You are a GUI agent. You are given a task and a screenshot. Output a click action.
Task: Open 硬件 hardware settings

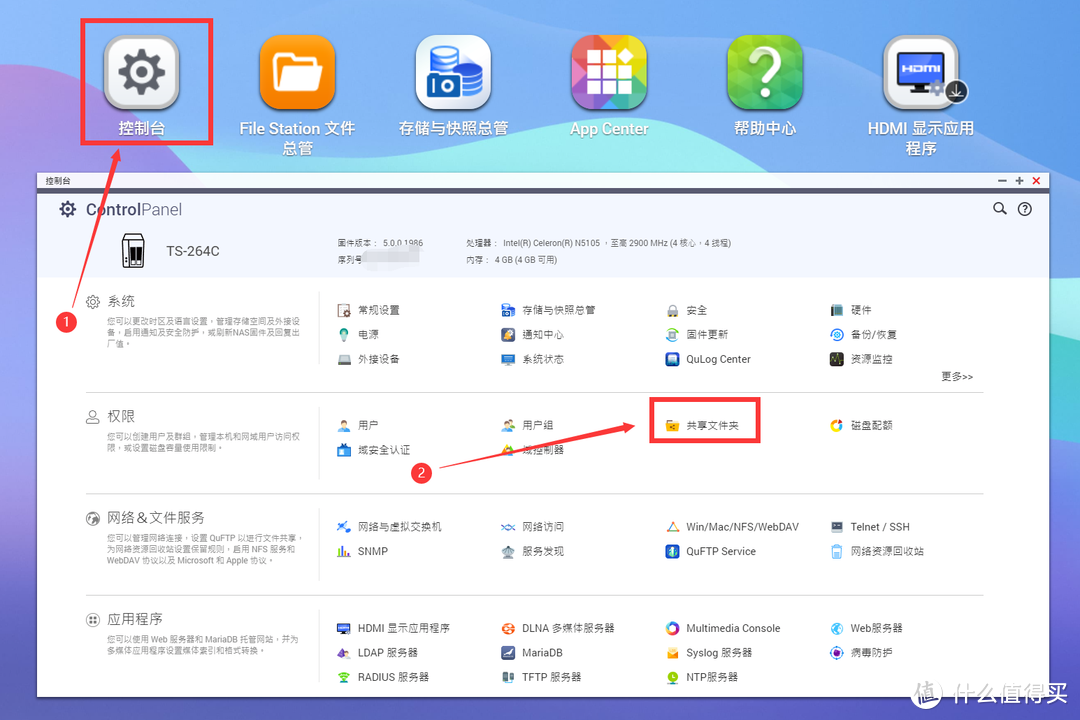point(851,310)
